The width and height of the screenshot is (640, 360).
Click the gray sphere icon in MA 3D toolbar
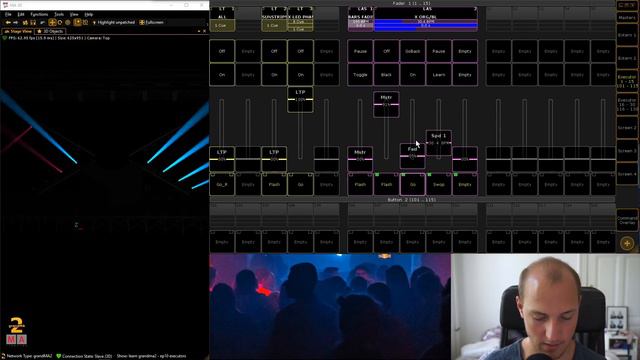click(68, 22)
